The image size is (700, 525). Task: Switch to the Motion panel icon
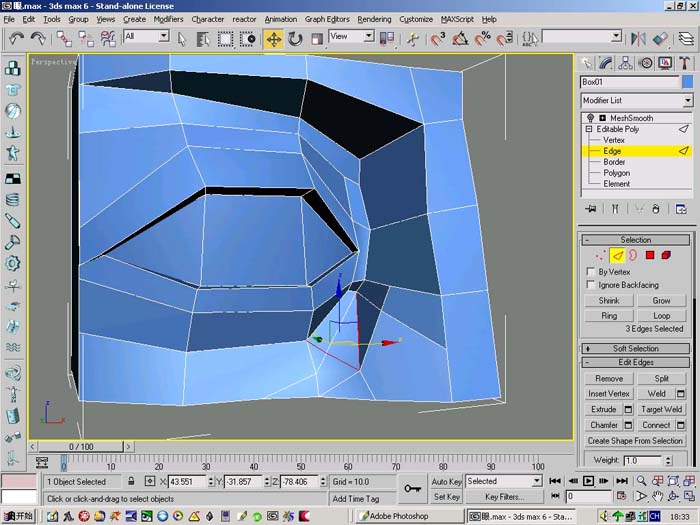[645, 63]
